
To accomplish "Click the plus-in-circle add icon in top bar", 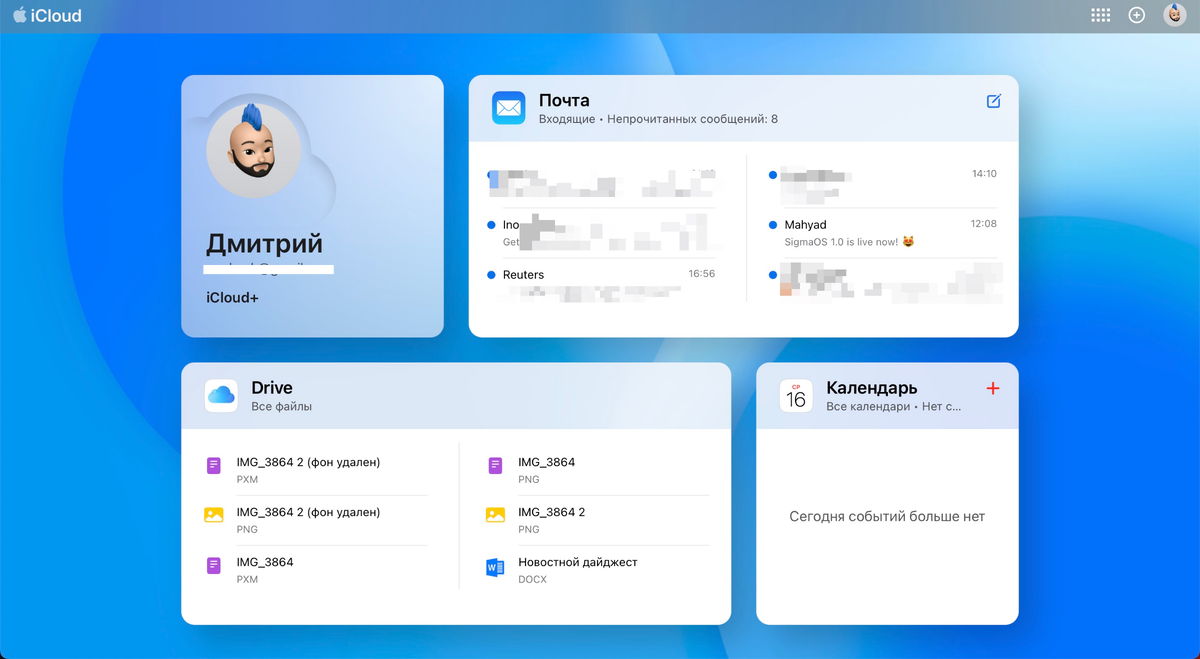I will click(x=1136, y=15).
